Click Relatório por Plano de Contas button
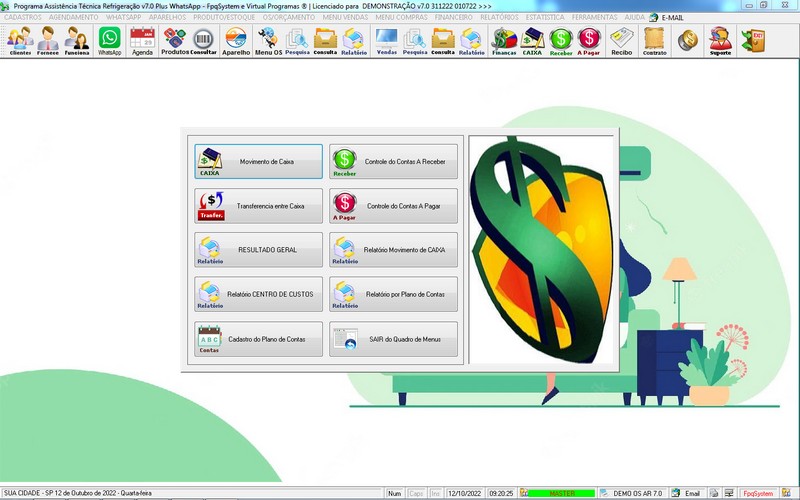The height and width of the screenshot is (500, 800). pyautogui.click(x=393, y=294)
